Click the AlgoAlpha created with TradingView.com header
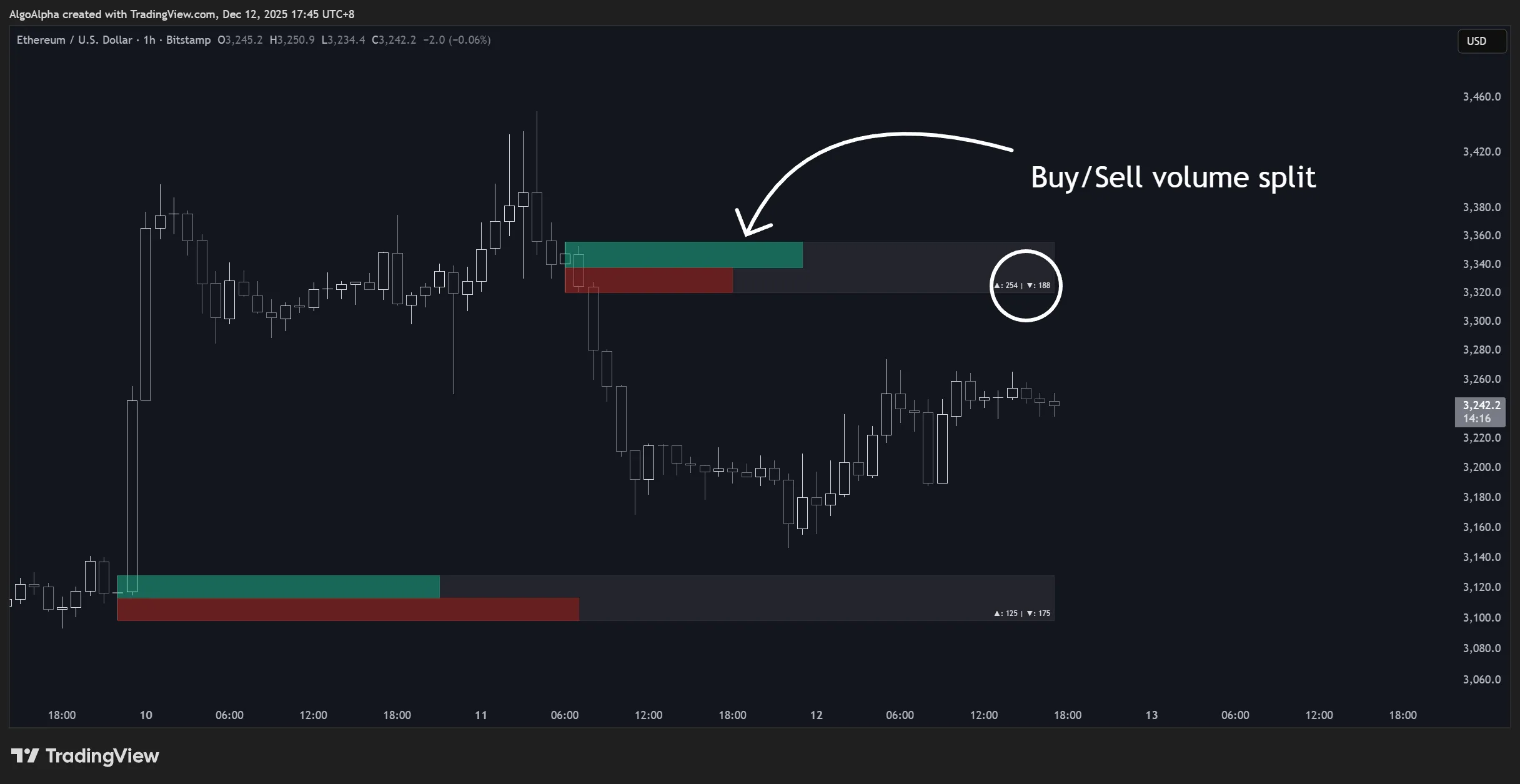 (181, 14)
